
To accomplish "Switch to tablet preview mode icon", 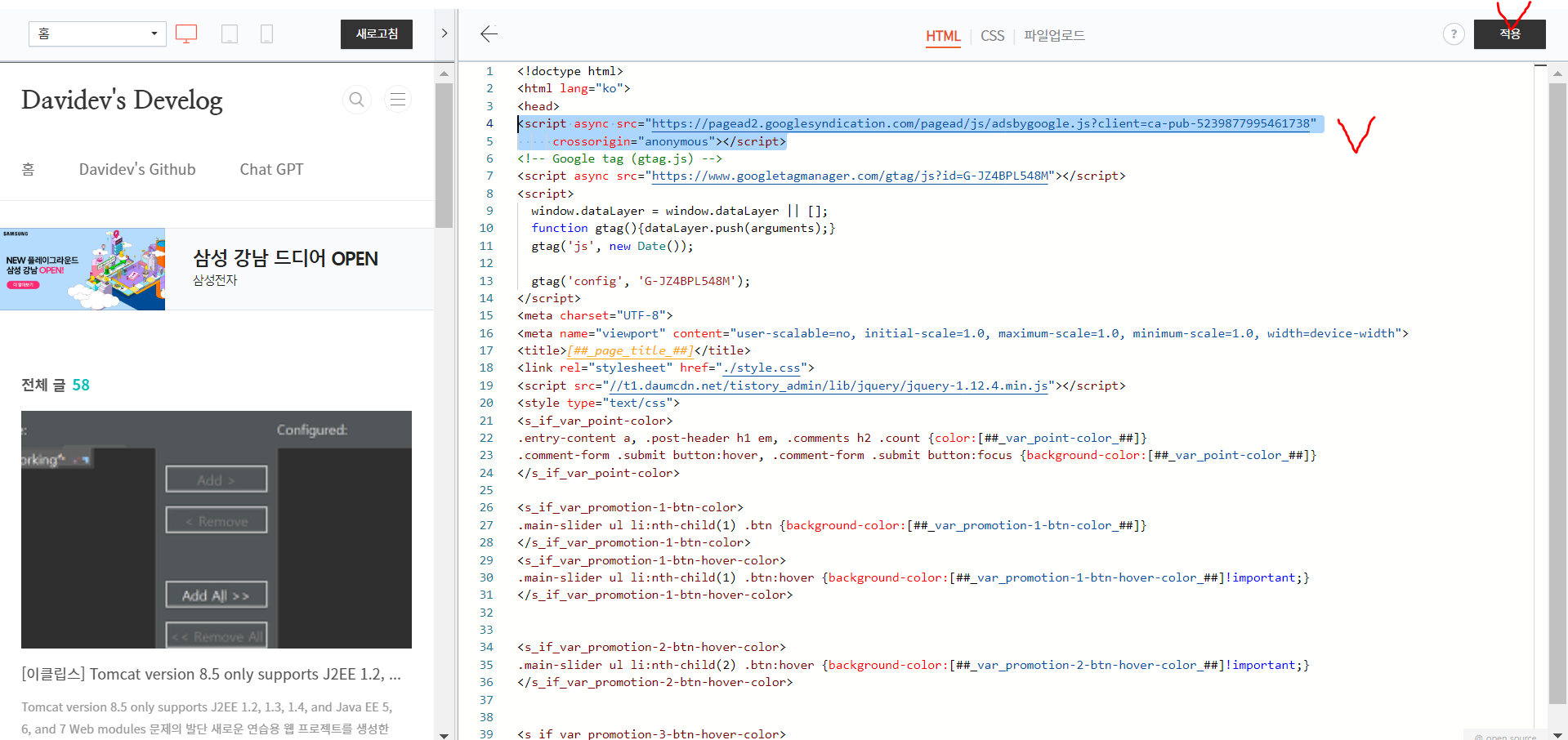I will [230, 34].
